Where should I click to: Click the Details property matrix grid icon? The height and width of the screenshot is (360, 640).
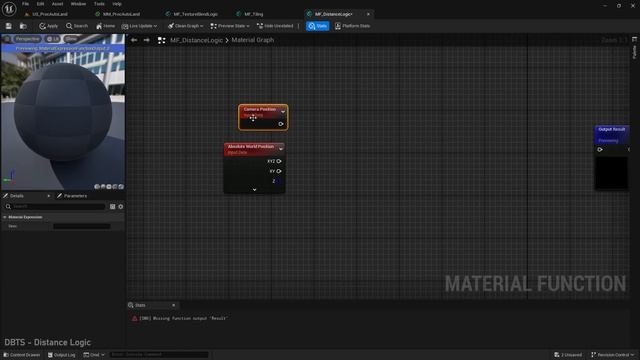click(113, 207)
